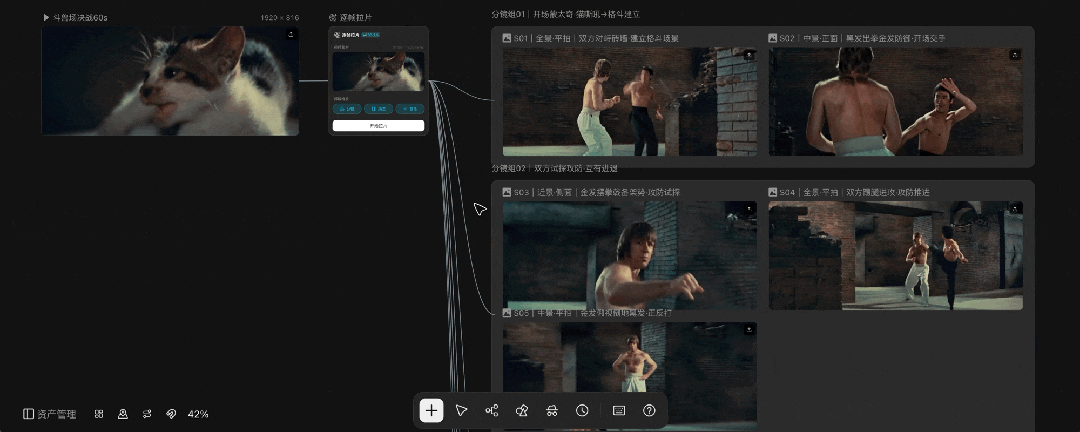
Task: Click the plus add-node button in bottom toolbar
Action: [x=431, y=411]
